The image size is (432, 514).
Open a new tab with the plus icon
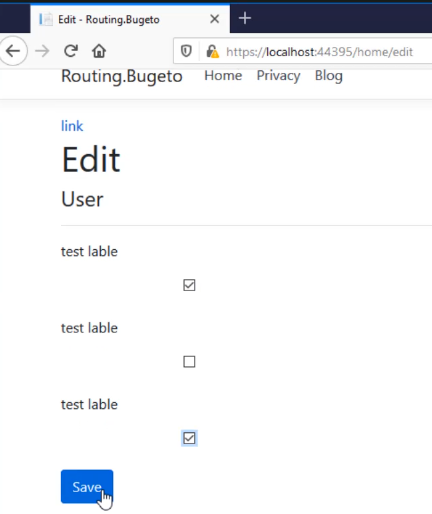(245, 18)
